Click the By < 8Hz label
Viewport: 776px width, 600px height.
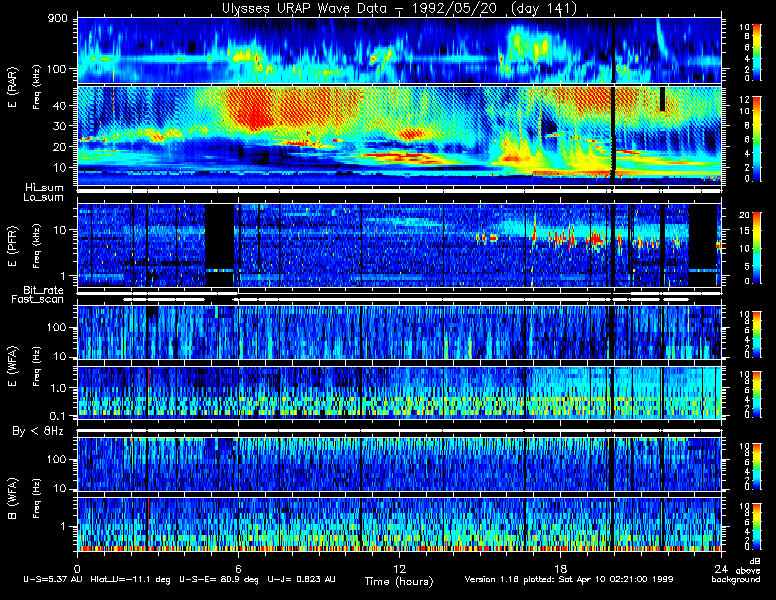pyautogui.click(x=38, y=431)
